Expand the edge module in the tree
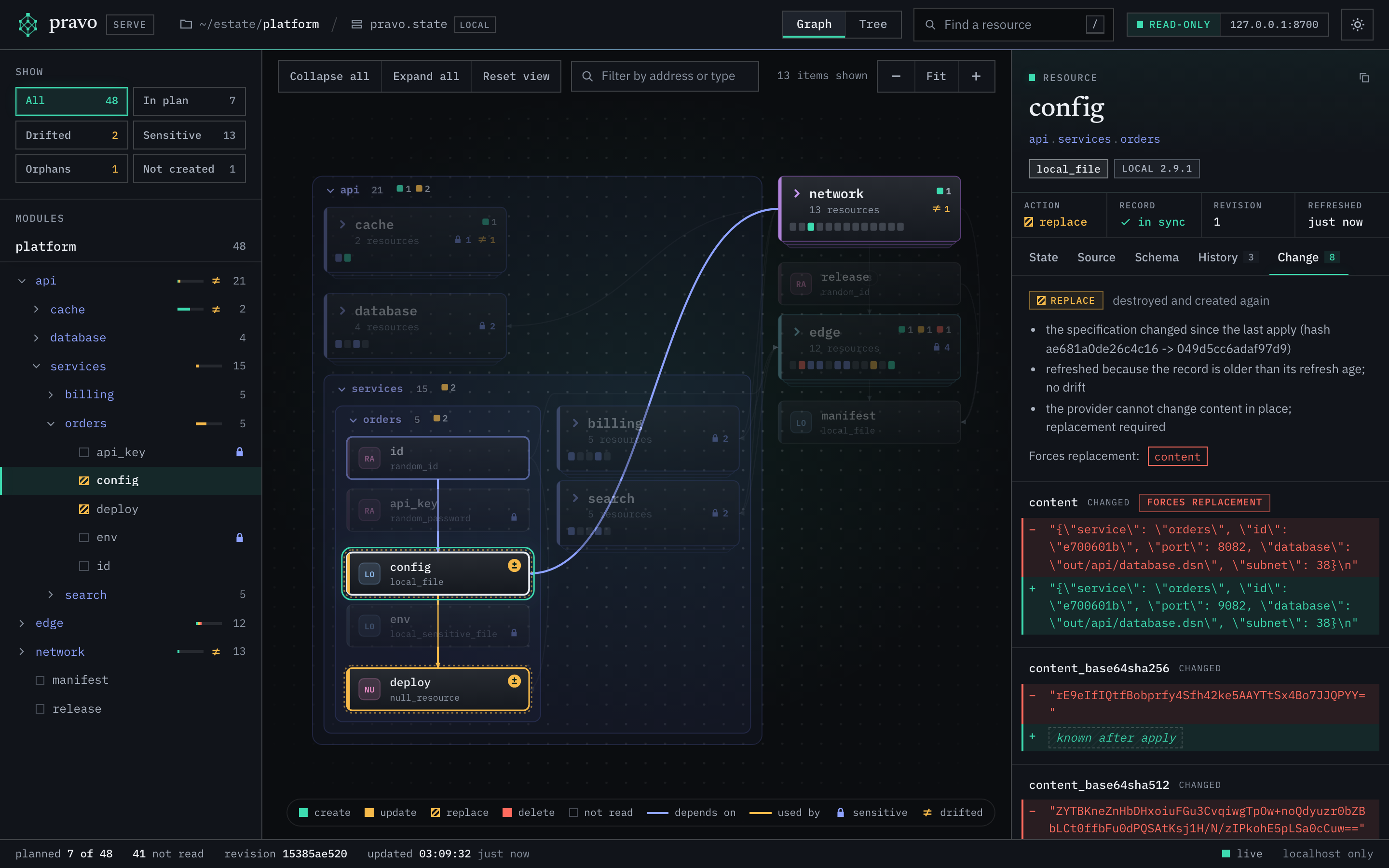 (x=22, y=623)
